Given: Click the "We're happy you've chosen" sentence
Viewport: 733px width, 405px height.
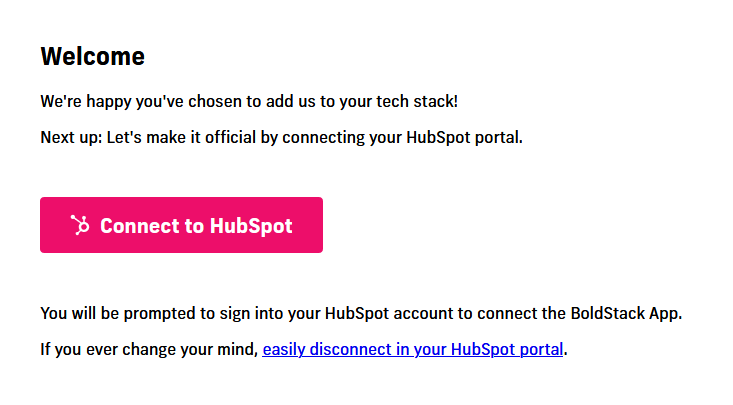Looking at the screenshot, I should pyautogui.click(x=249, y=102).
